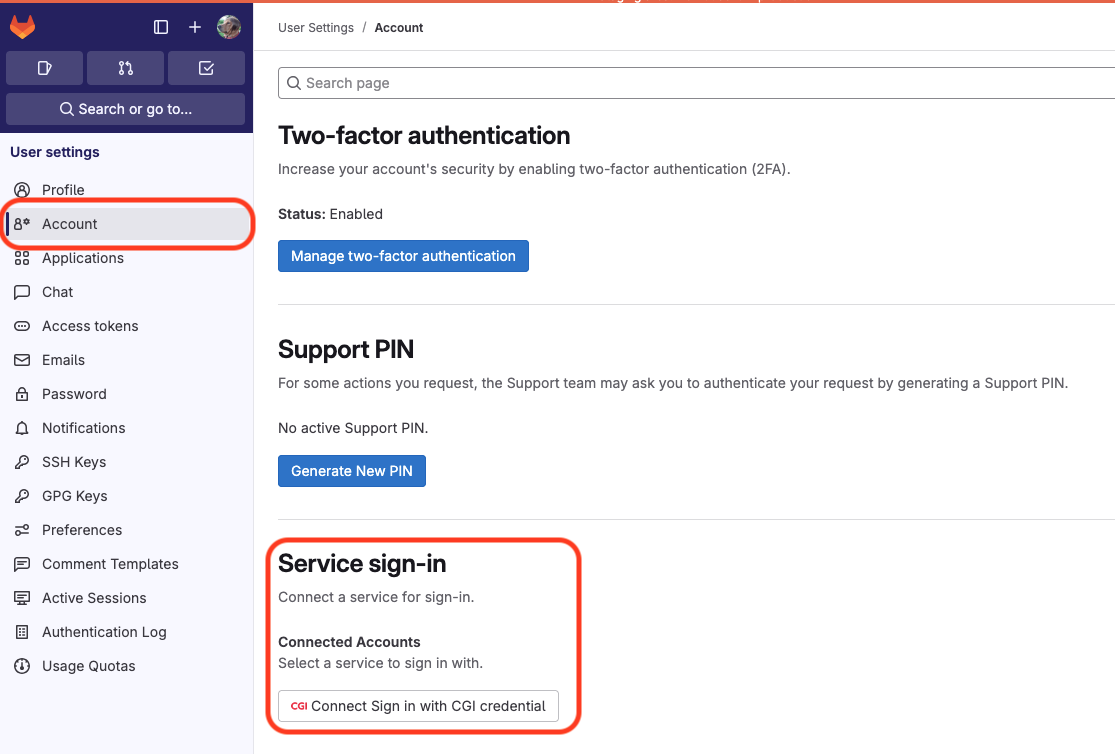Click the Notifications bell icon
The height and width of the screenshot is (754, 1115).
(22, 428)
